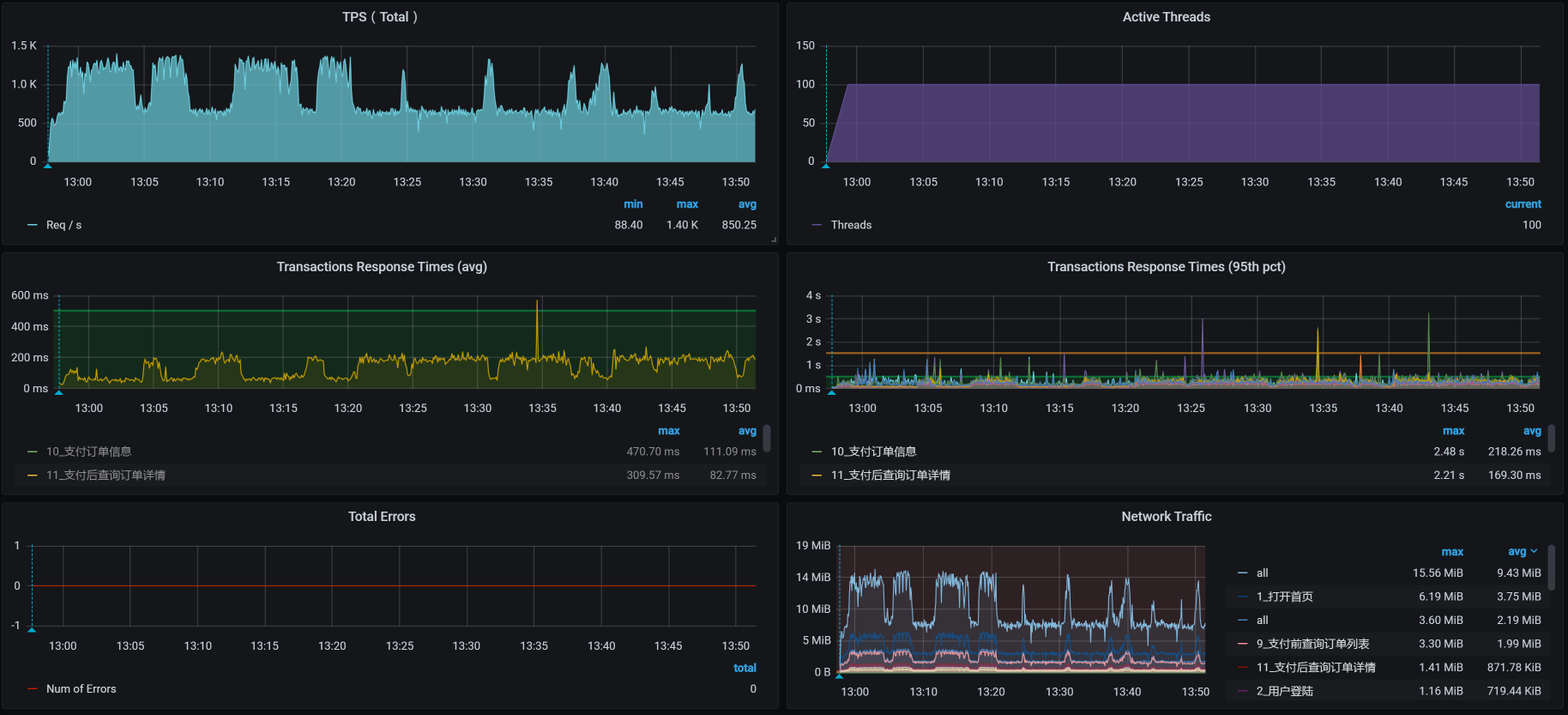
Task: Sort TPS legend by min column
Action: (633, 204)
